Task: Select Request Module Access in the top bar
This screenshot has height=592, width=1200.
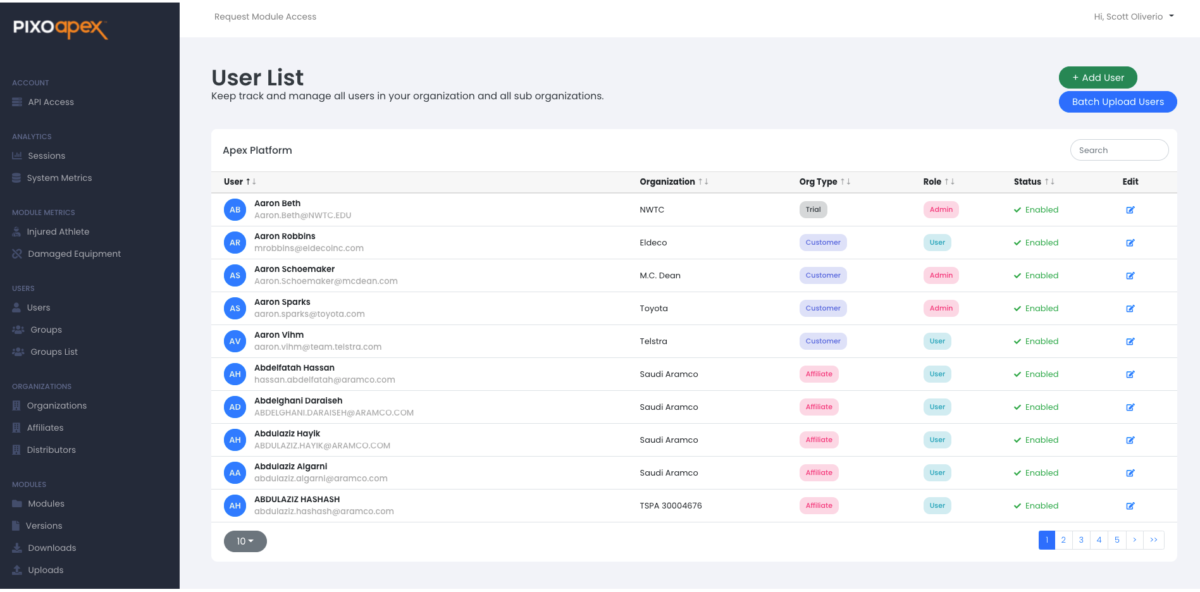Action: coord(263,16)
